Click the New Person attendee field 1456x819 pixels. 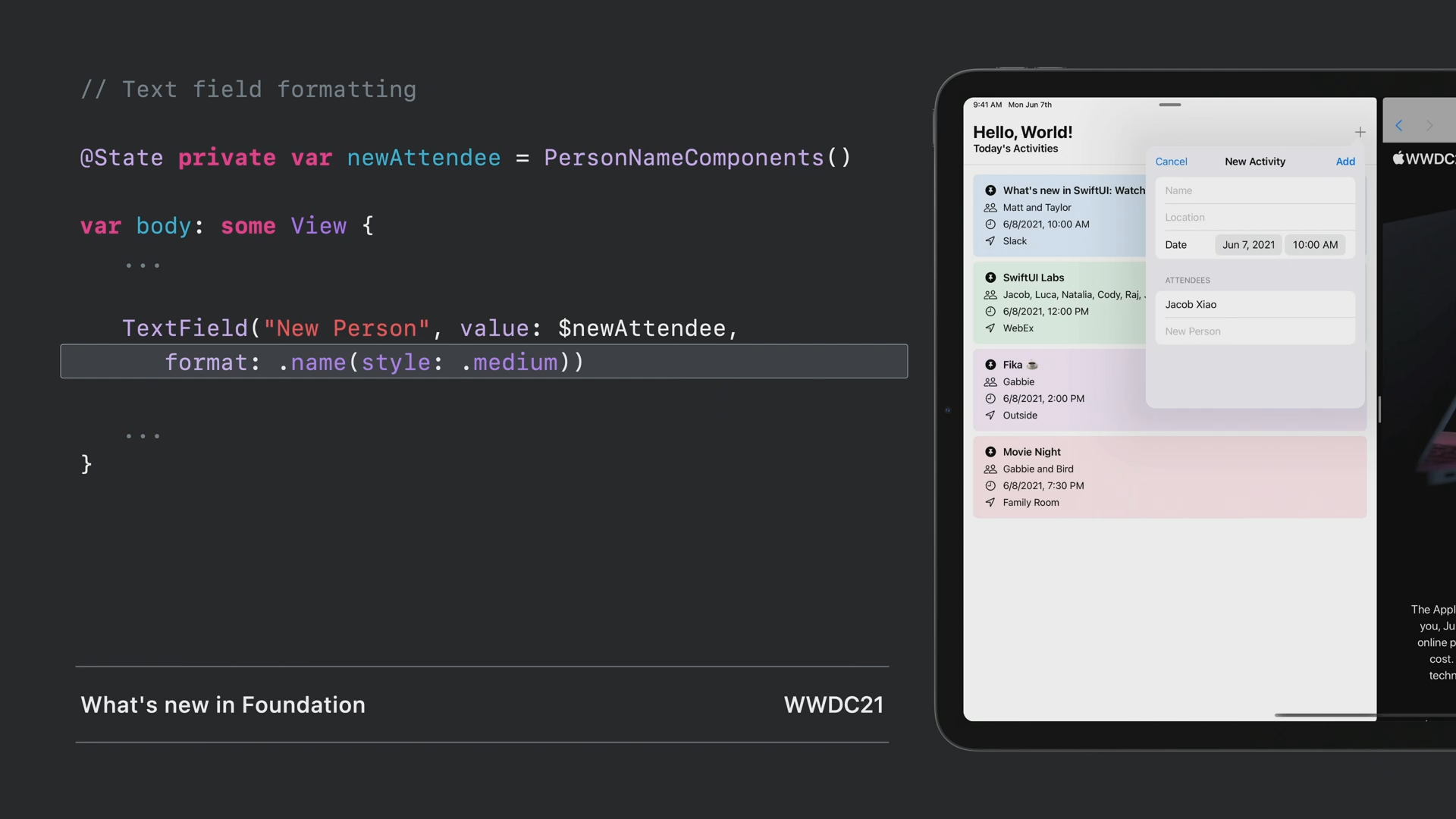[x=1255, y=331]
